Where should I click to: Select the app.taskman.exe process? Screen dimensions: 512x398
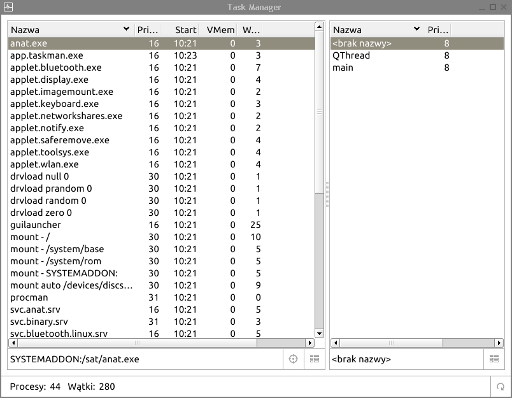[x=161, y=55]
